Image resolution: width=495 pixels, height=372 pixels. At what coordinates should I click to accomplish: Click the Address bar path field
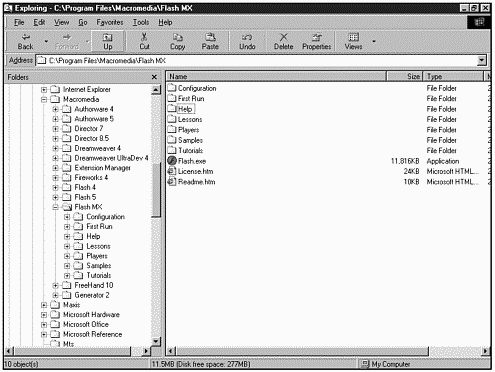(257, 61)
